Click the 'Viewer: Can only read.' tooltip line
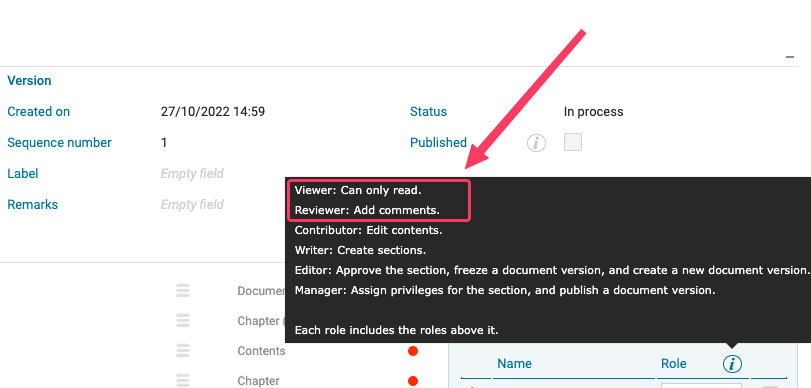Viewport: 811px width, 388px height. [358, 190]
